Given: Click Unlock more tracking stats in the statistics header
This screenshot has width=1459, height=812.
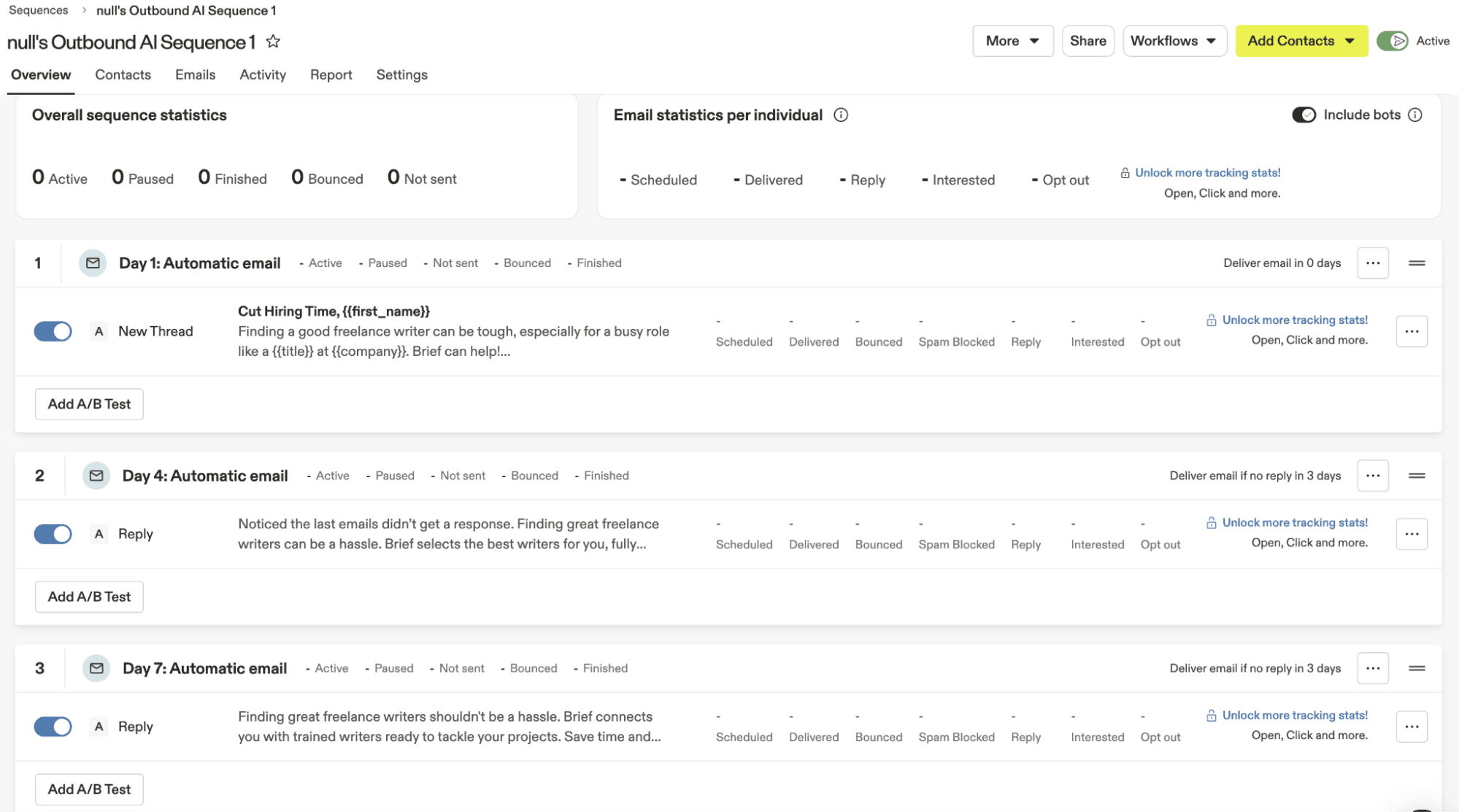Looking at the screenshot, I should click(x=1207, y=173).
